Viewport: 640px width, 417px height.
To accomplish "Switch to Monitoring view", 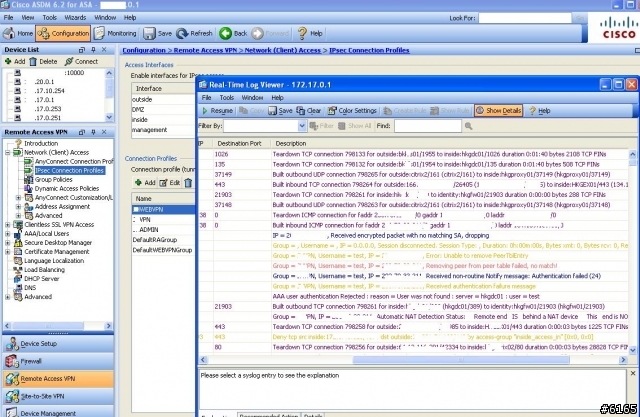I will pos(116,33).
